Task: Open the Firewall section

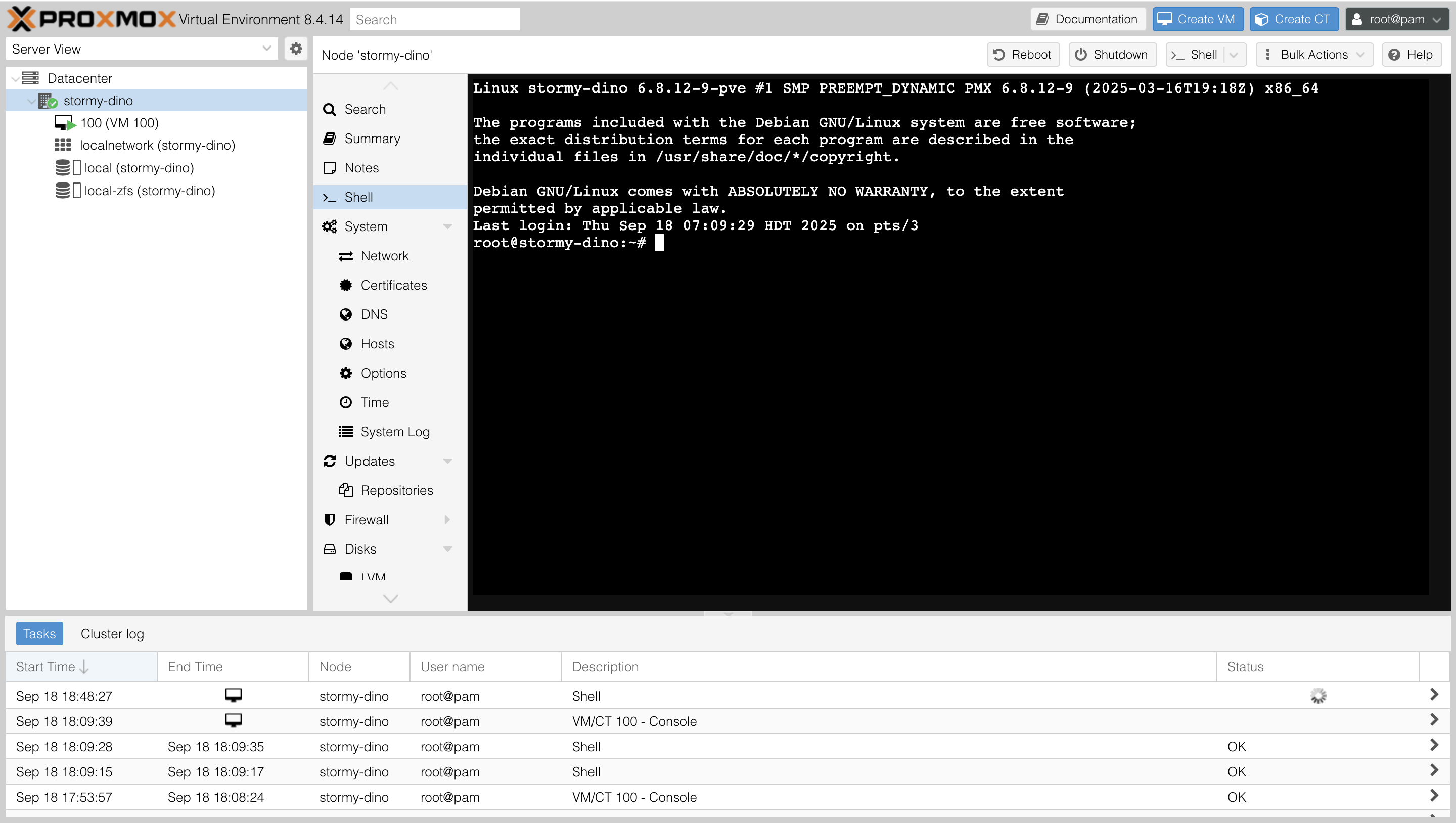Action: click(366, 520)
